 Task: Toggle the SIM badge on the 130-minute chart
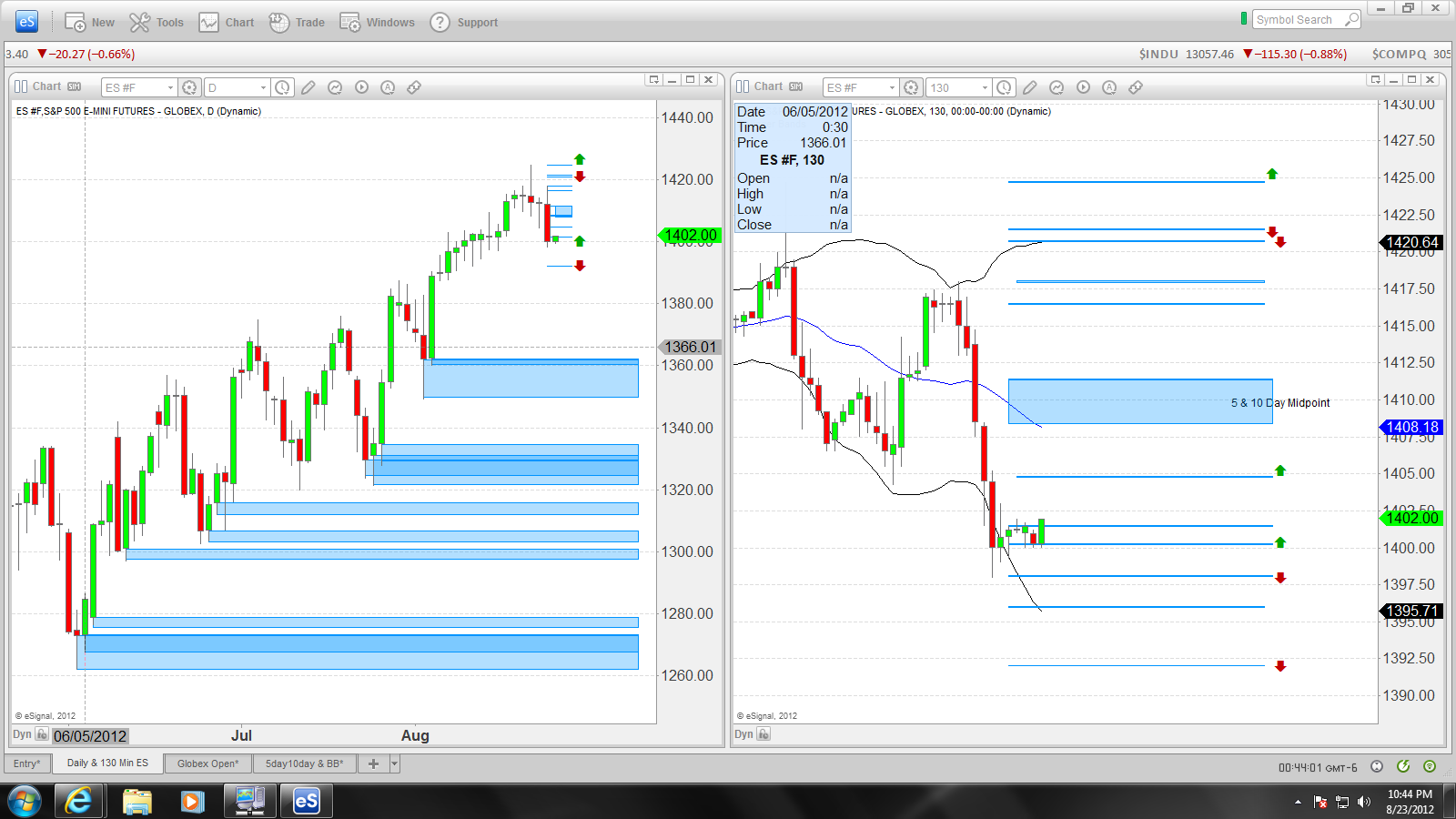click(796, 86)
